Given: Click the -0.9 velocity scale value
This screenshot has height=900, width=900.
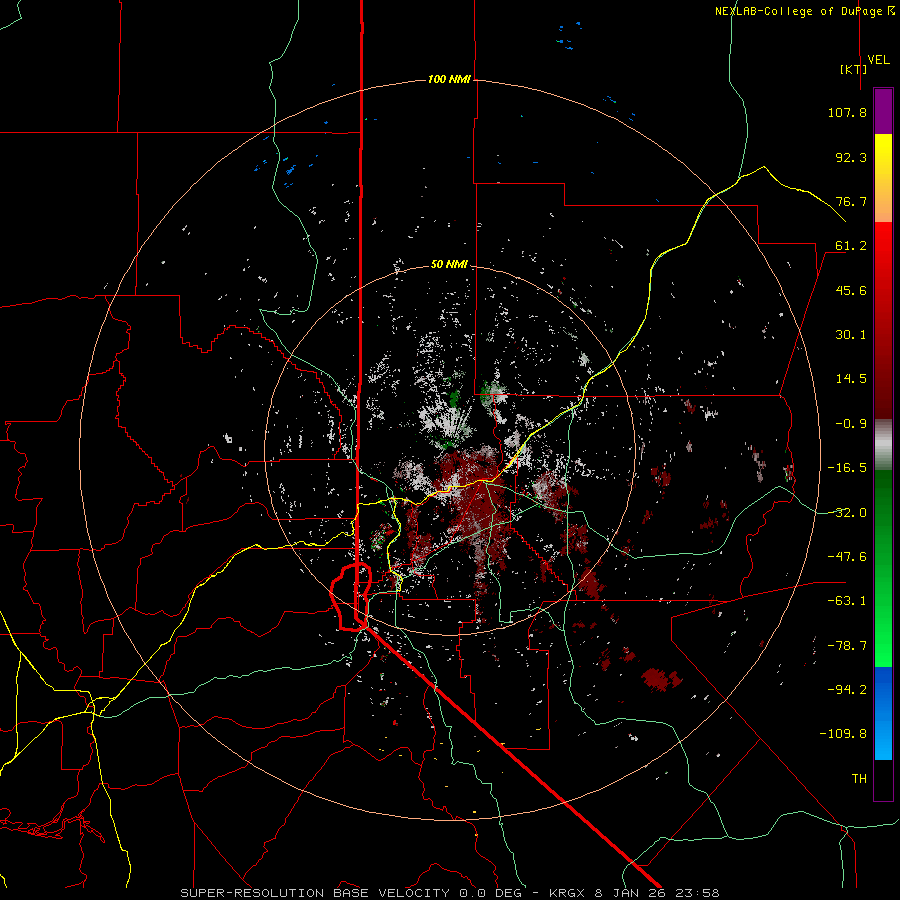Looking at the screenshot, I should 851,424.
